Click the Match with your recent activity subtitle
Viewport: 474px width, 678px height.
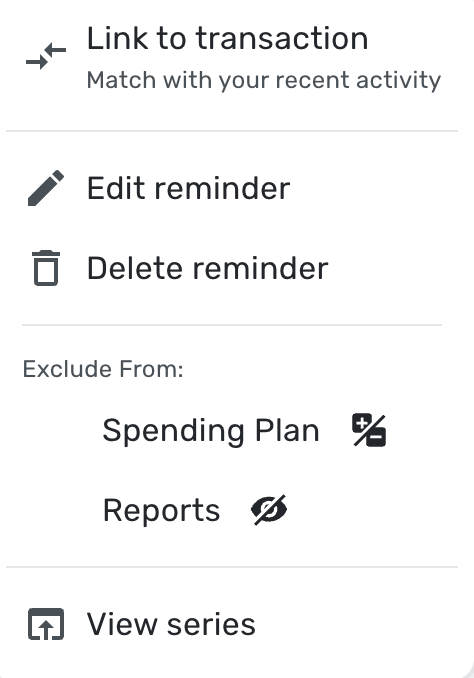[x=264, y=80]
